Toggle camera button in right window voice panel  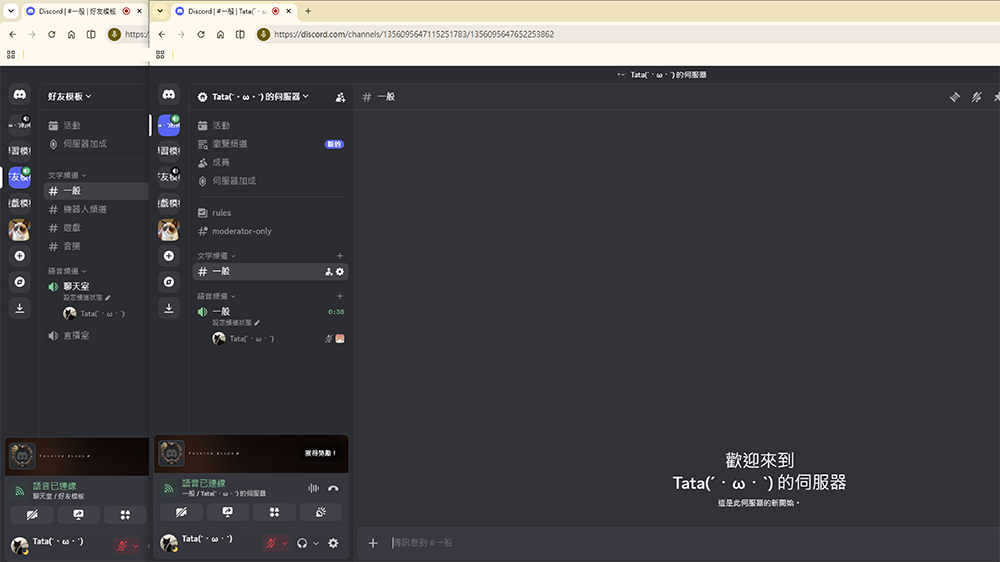coord(181,512)
